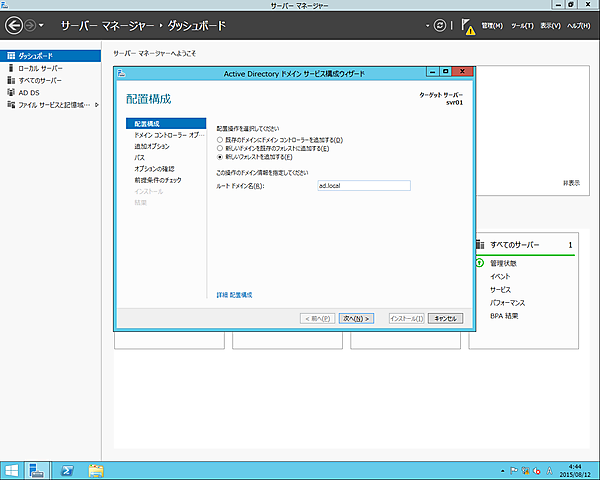Open the 詳細 配置構成 link
This screenshot has height=480, width=600.
[234, 295]
